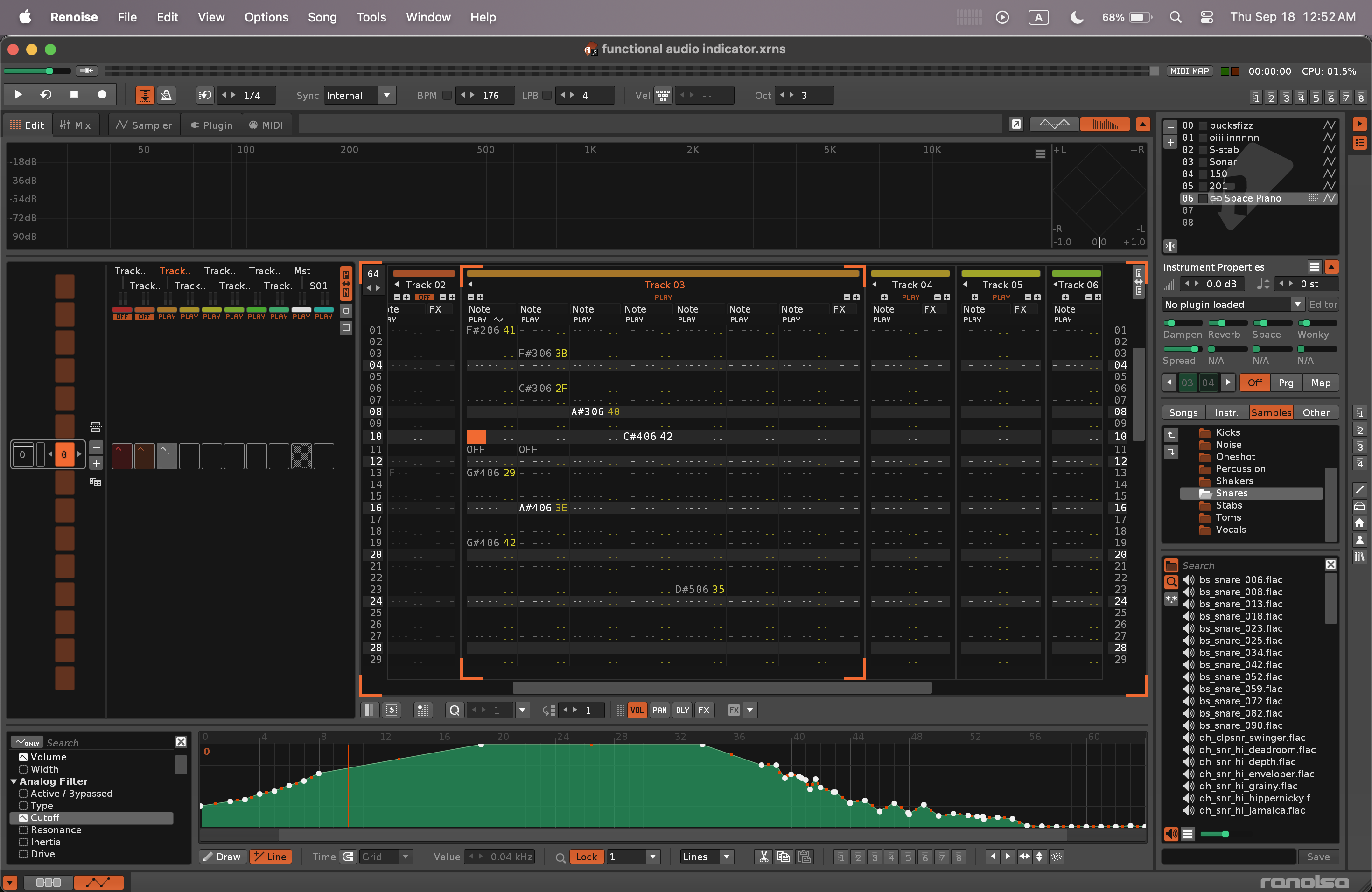Screen dimensions: 1372x892
Task: Select the Line envelope tool
Action: point(270,857)
